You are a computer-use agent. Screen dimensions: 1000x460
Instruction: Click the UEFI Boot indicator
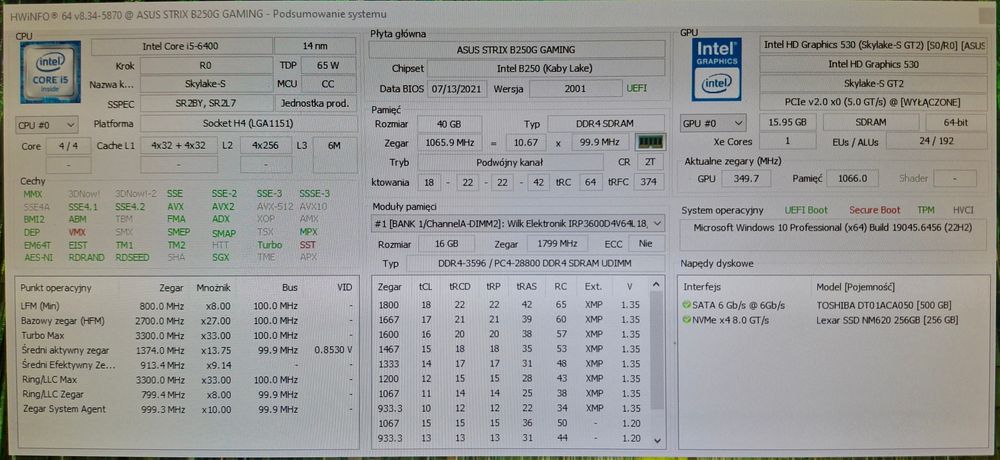(x=806, y=210)
